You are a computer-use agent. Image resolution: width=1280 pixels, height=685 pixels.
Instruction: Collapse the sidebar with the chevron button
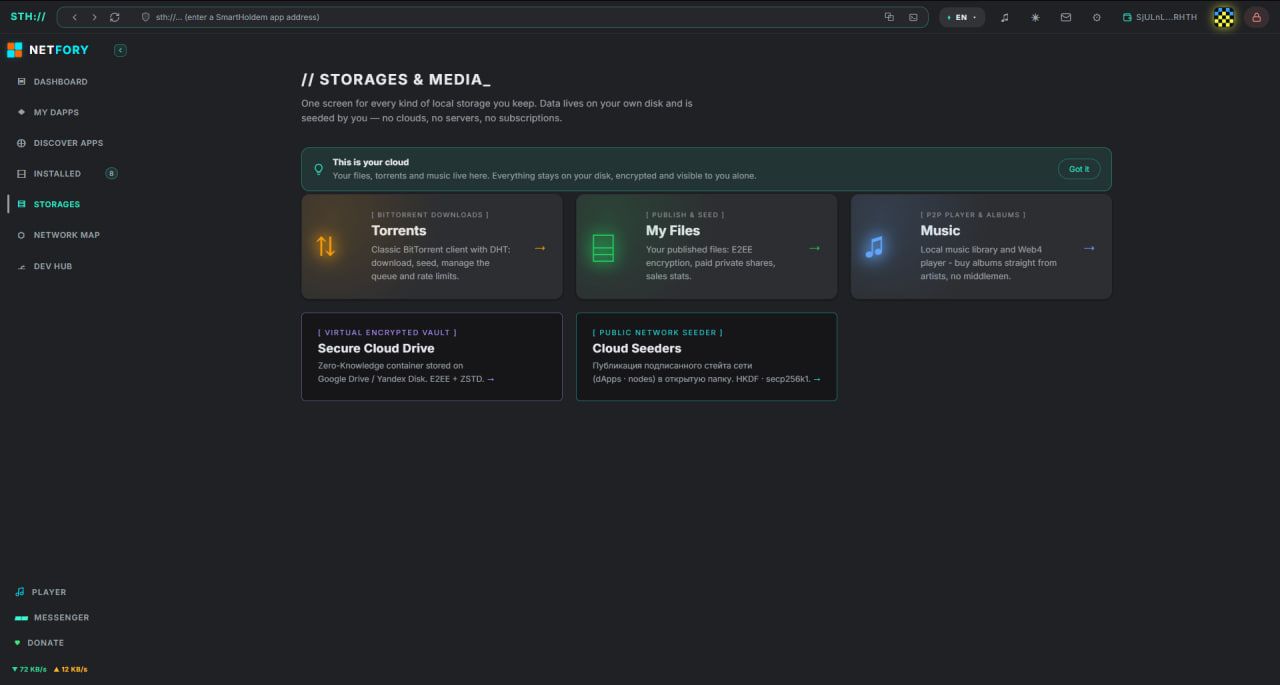[x=121, y=50]
